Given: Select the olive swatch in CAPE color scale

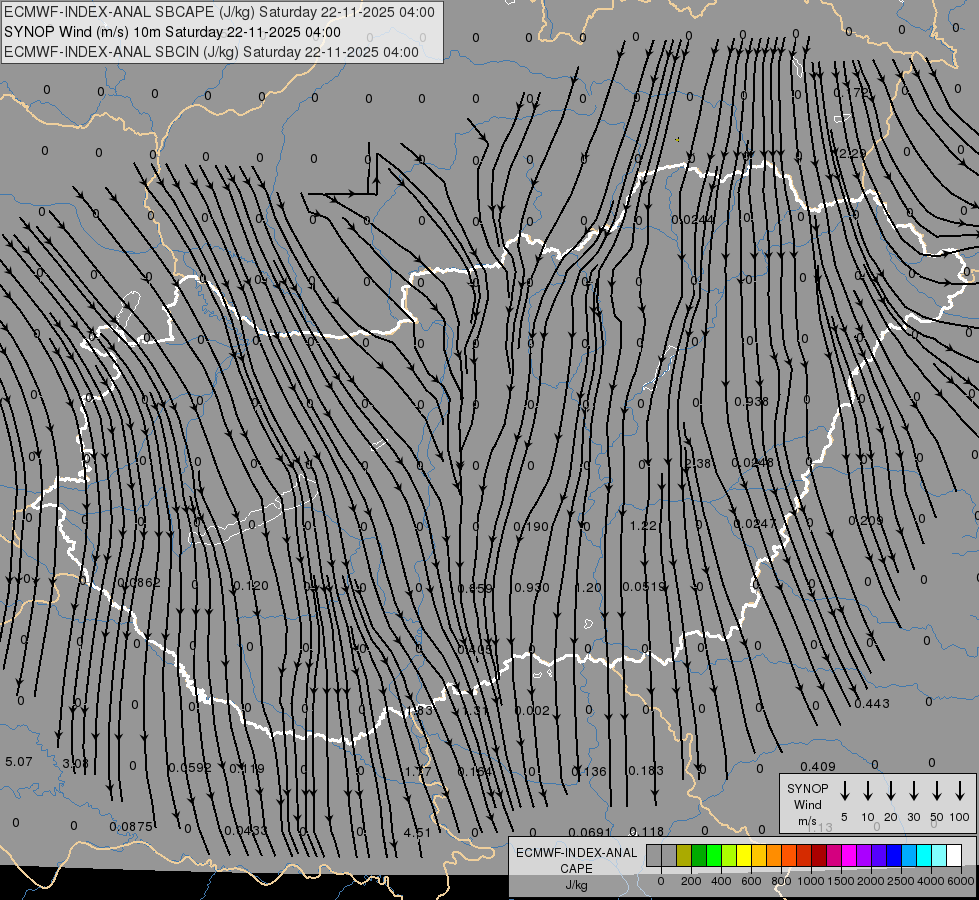Looking at the screenshot, I should coord(684,855).
